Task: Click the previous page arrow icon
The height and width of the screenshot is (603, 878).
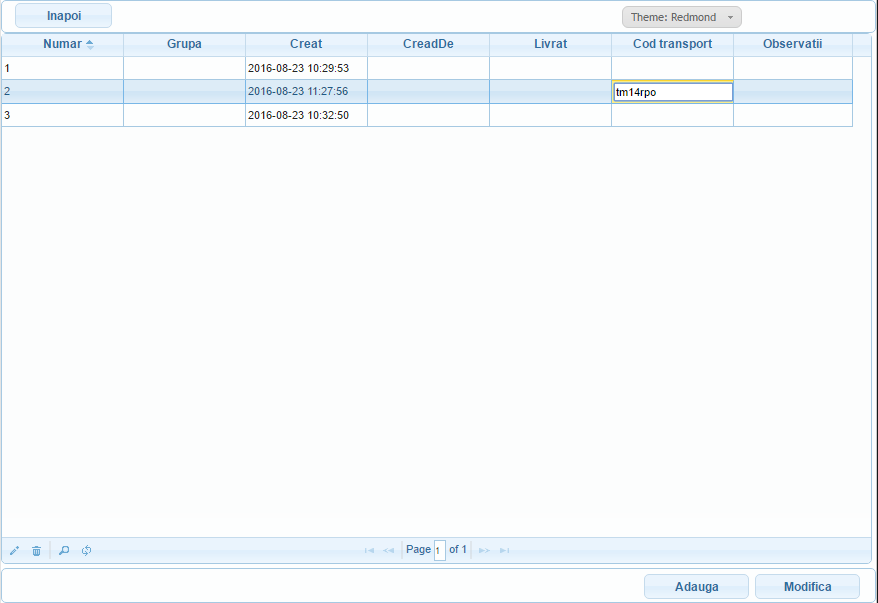Action: pos(389,549)
